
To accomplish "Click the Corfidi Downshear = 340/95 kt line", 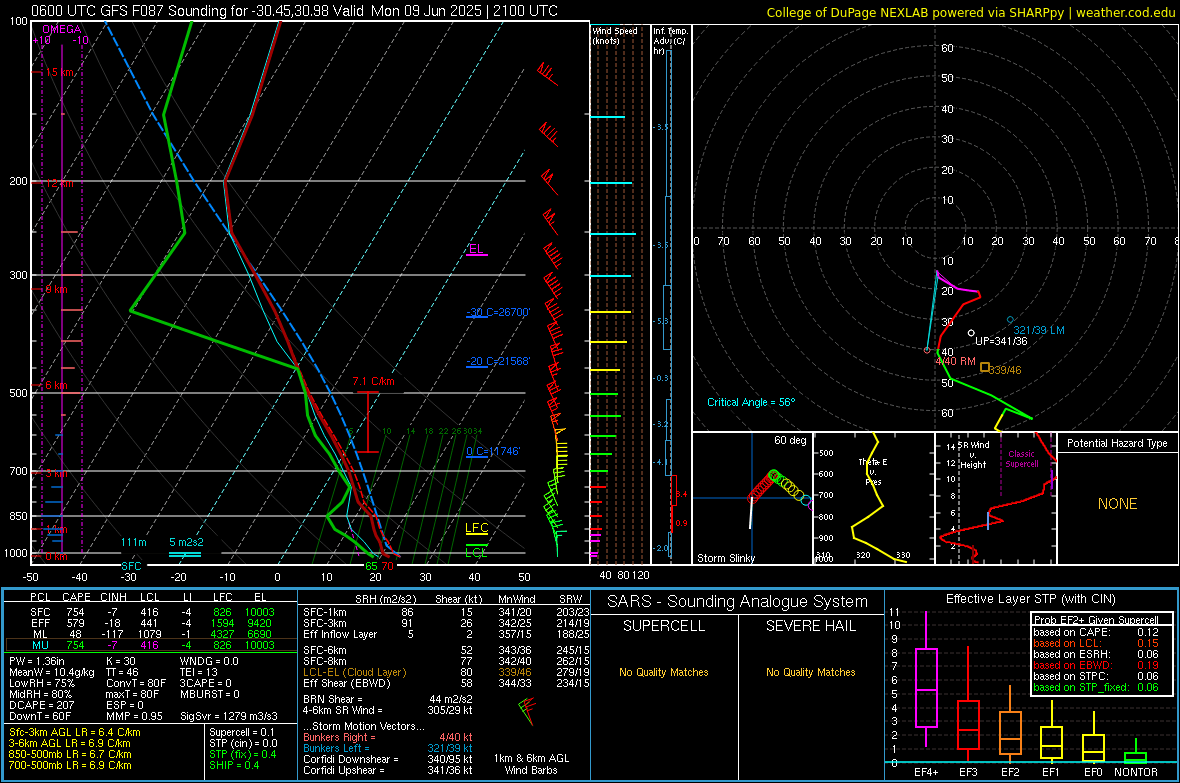I will (x=388, y=759).
